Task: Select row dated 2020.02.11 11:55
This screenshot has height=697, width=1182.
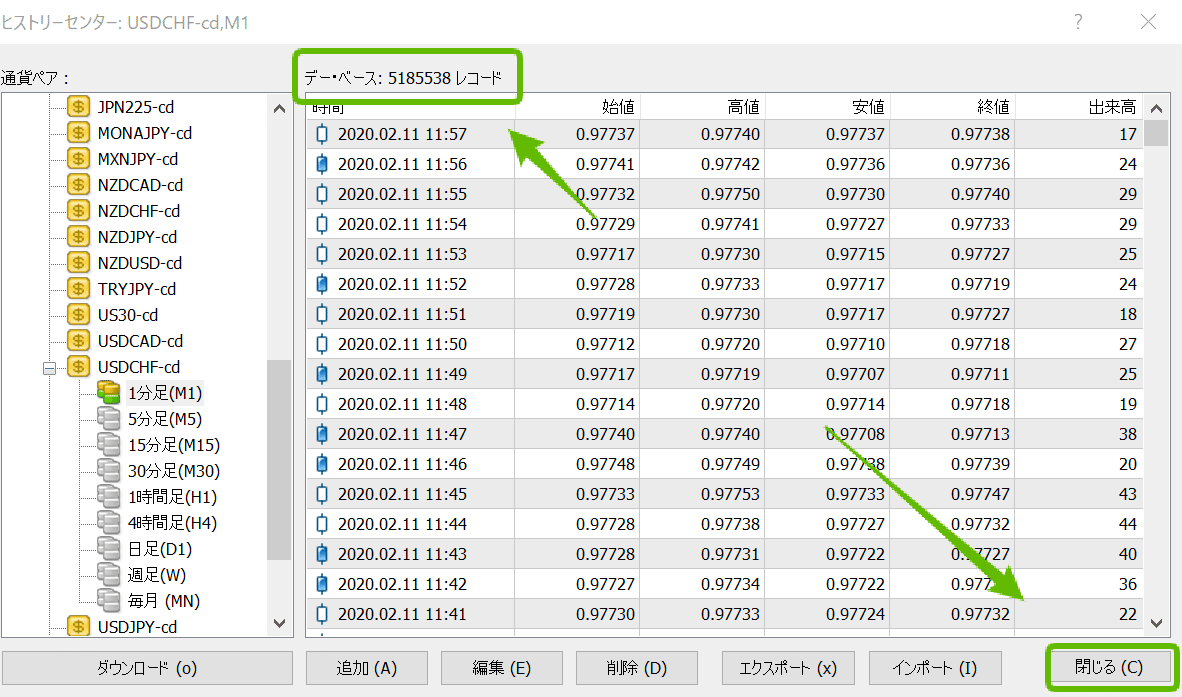Action: pyautogui.click(x=724, y=194)
